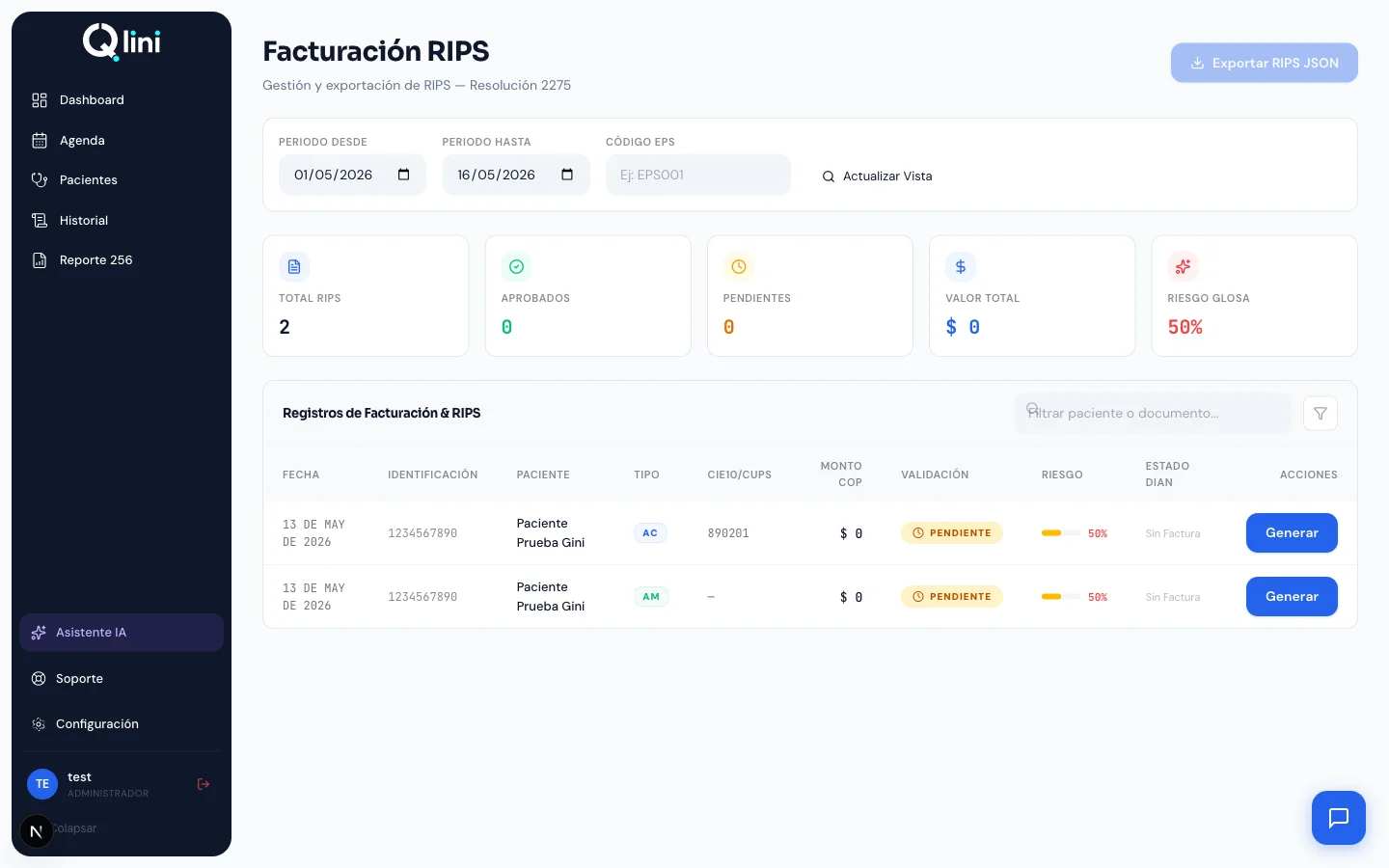
Task: Click the Código EPS input field
Action: (698, 175)
